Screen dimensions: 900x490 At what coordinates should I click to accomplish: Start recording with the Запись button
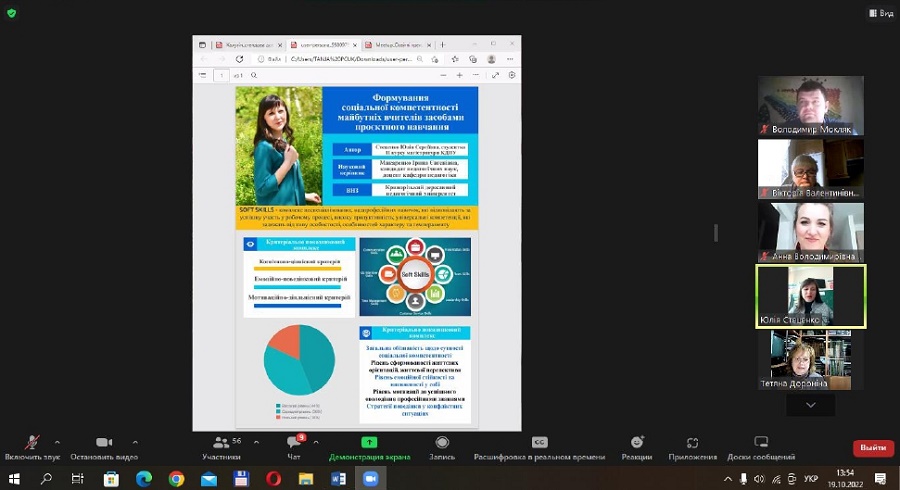[442, 446]
